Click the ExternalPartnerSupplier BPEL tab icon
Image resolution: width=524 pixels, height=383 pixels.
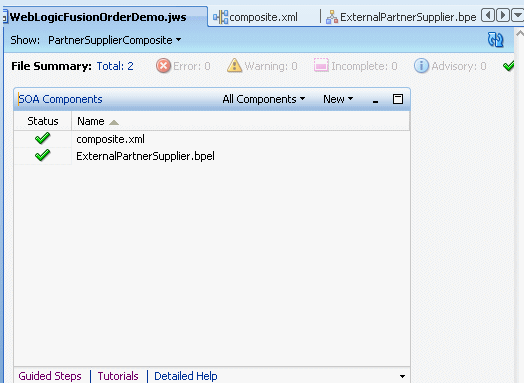(332, 17)
